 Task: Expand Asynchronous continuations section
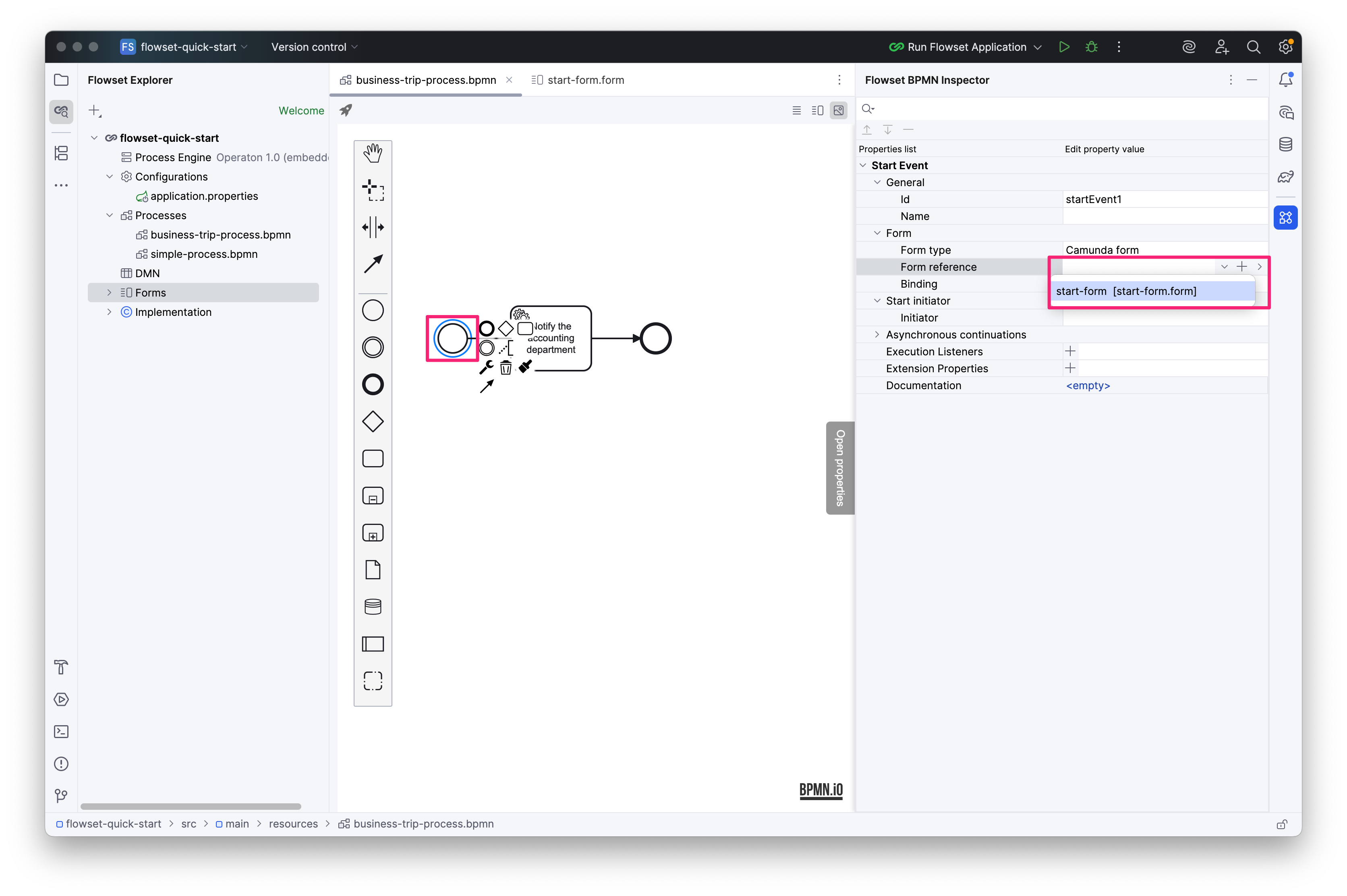(877, 334)
